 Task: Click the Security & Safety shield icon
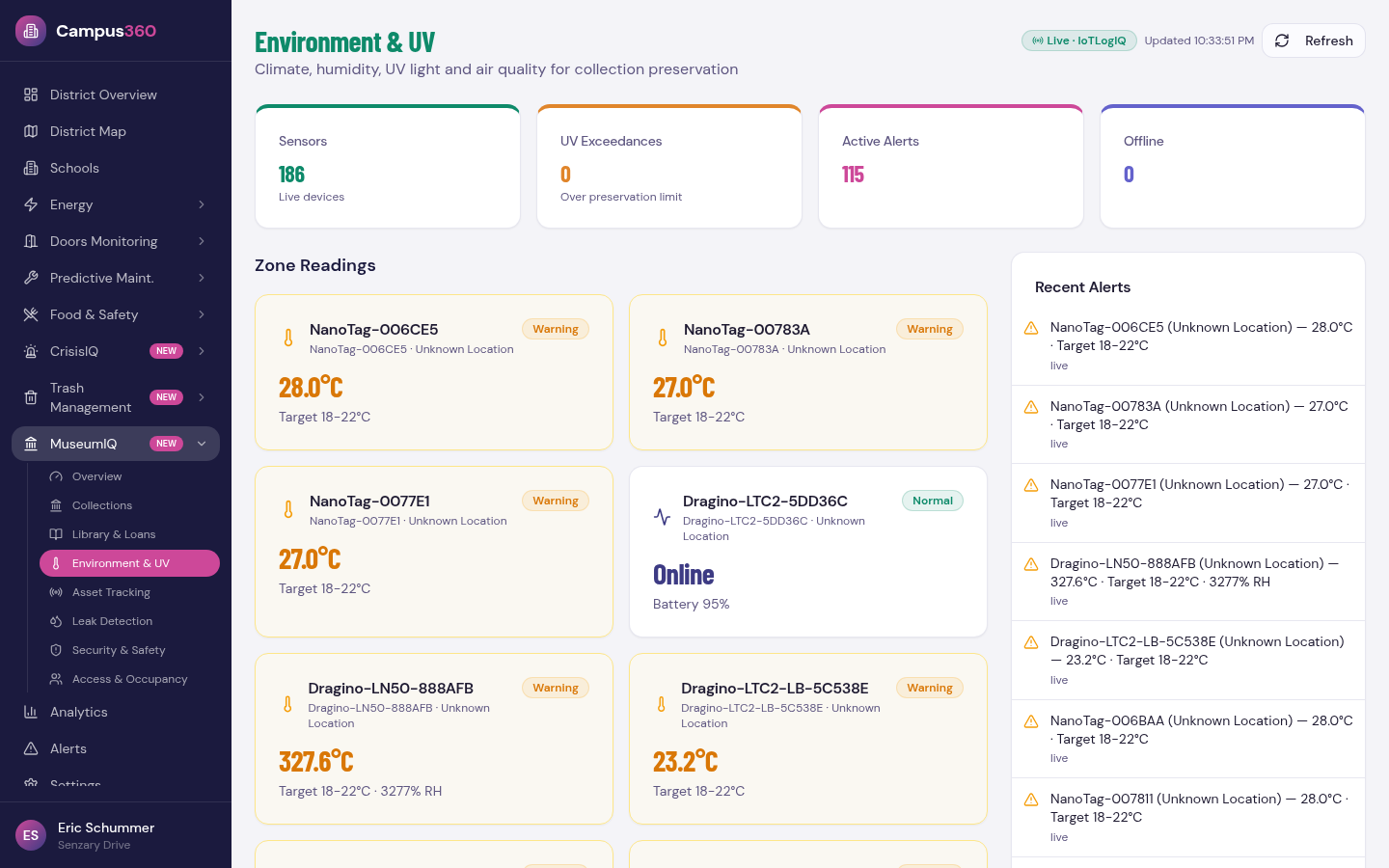[56, 650]
